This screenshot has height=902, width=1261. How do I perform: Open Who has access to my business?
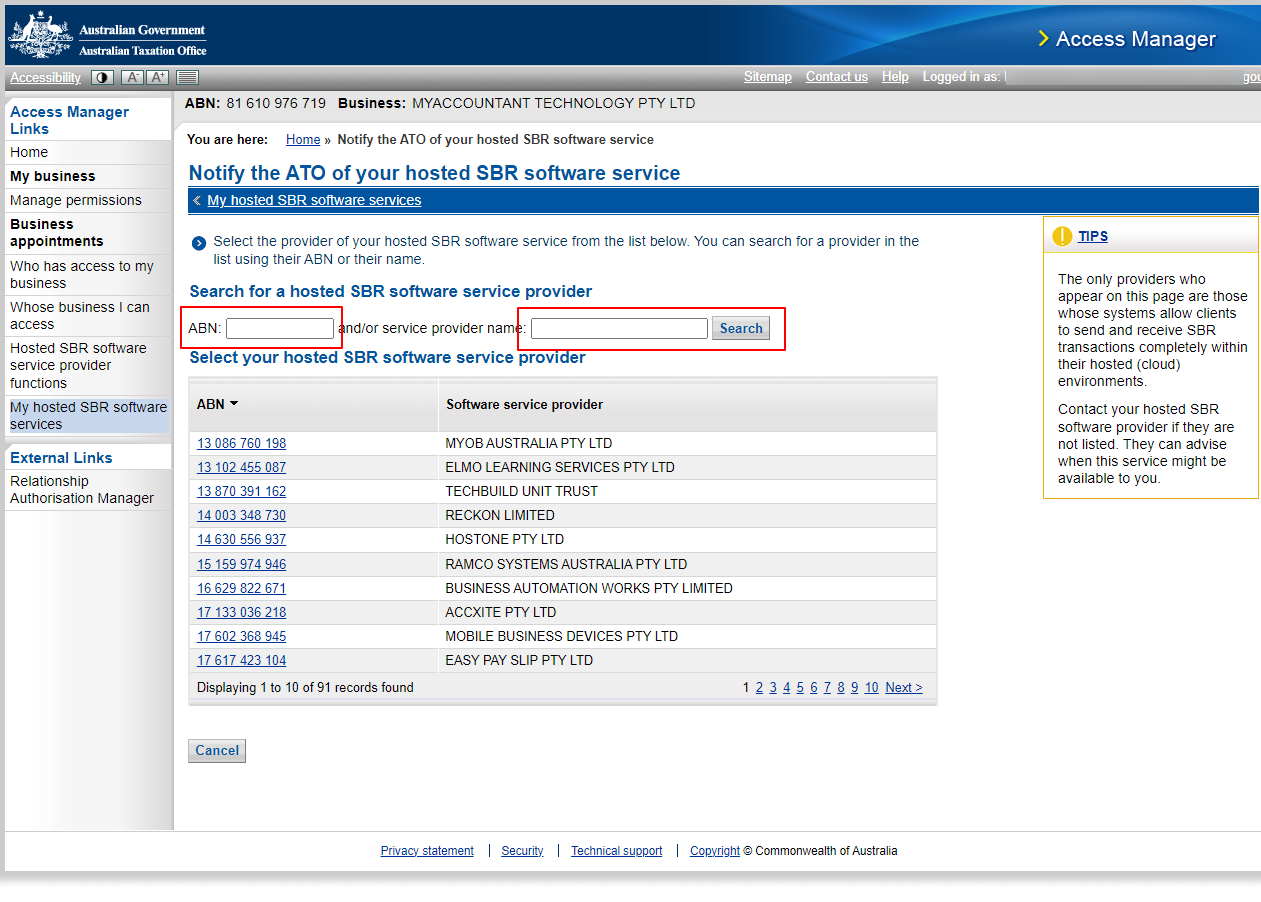click(x=82, y=275)
